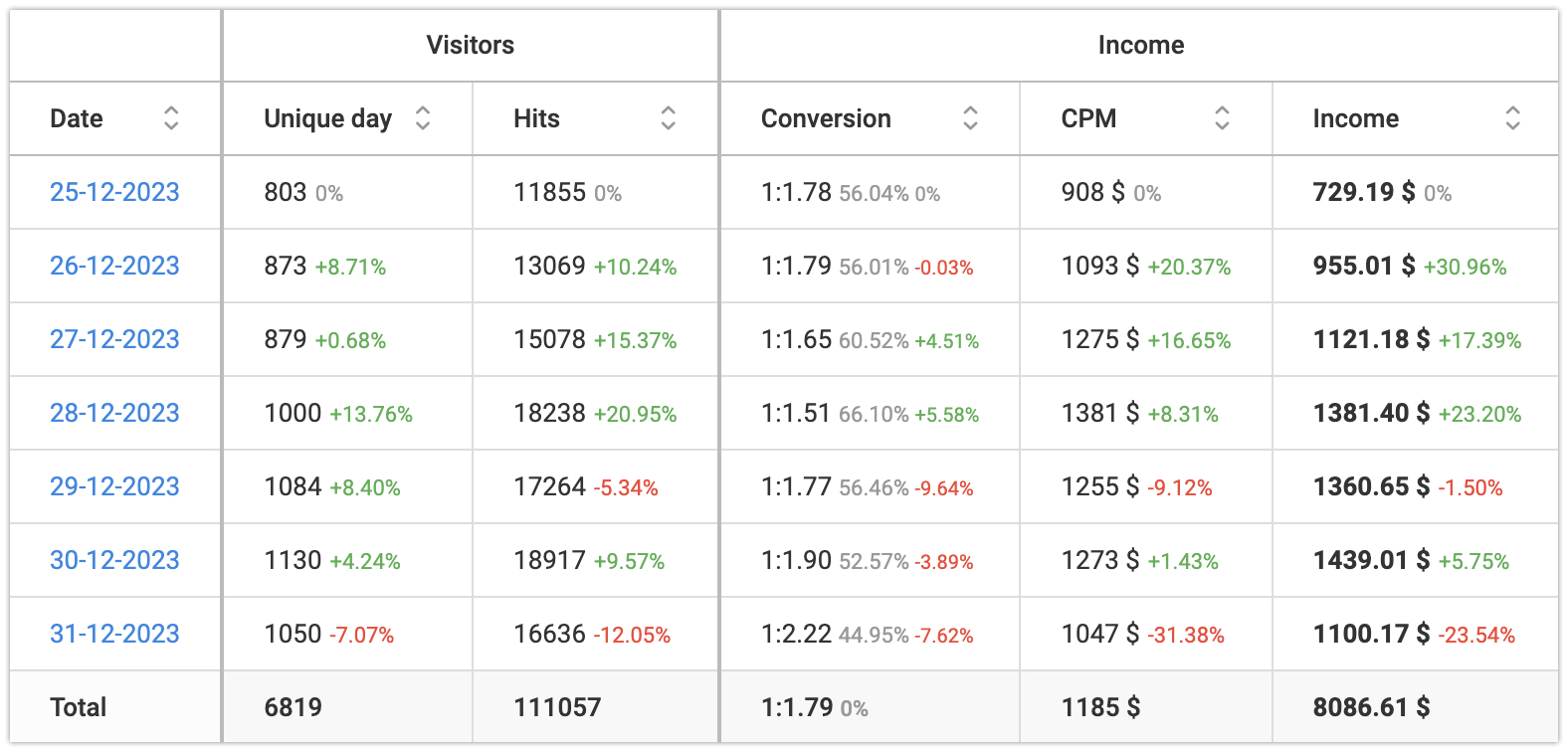Click the Conversion header label

coord(827,118)
